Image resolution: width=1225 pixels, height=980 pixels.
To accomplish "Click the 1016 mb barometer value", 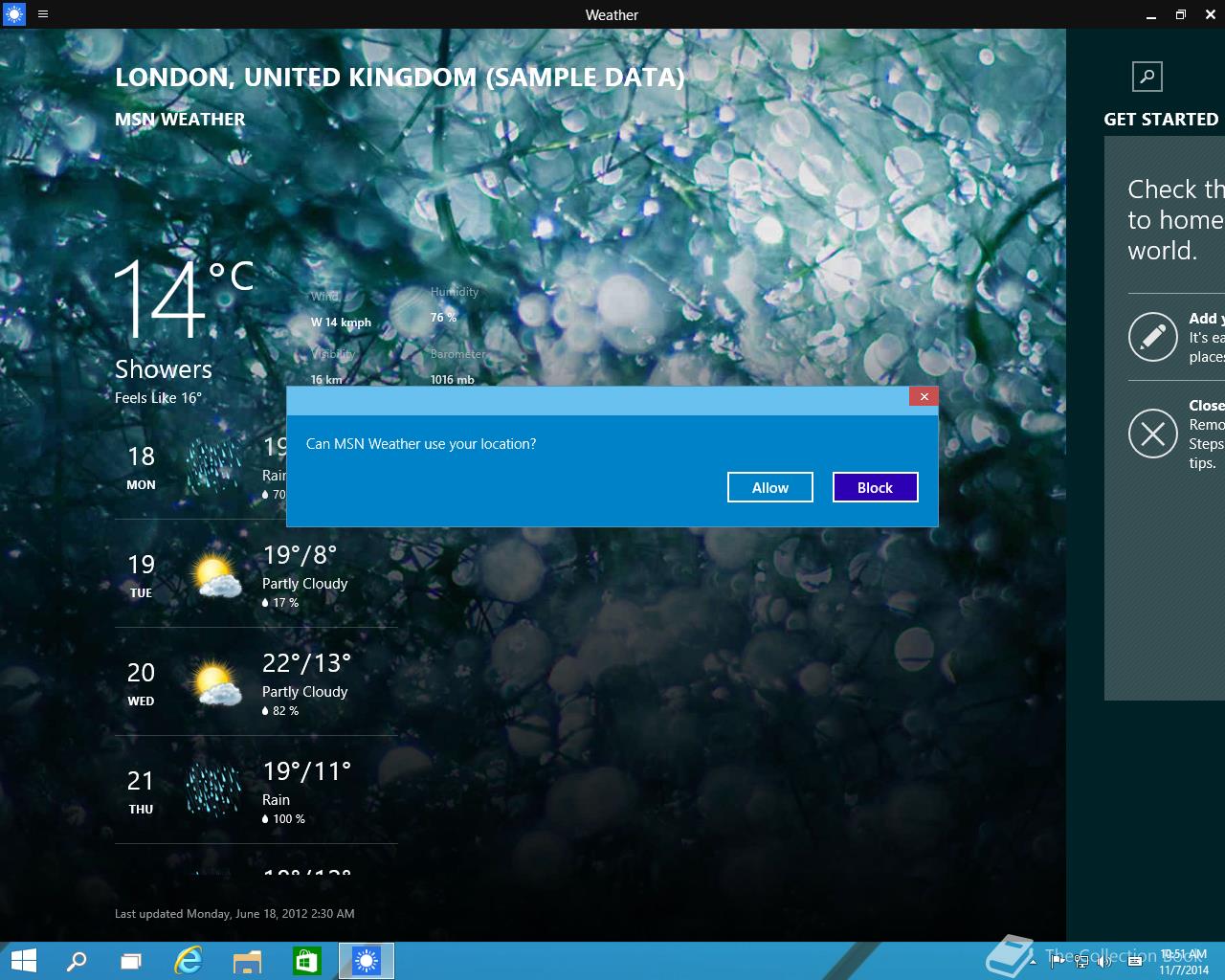I will coord(453,380).
